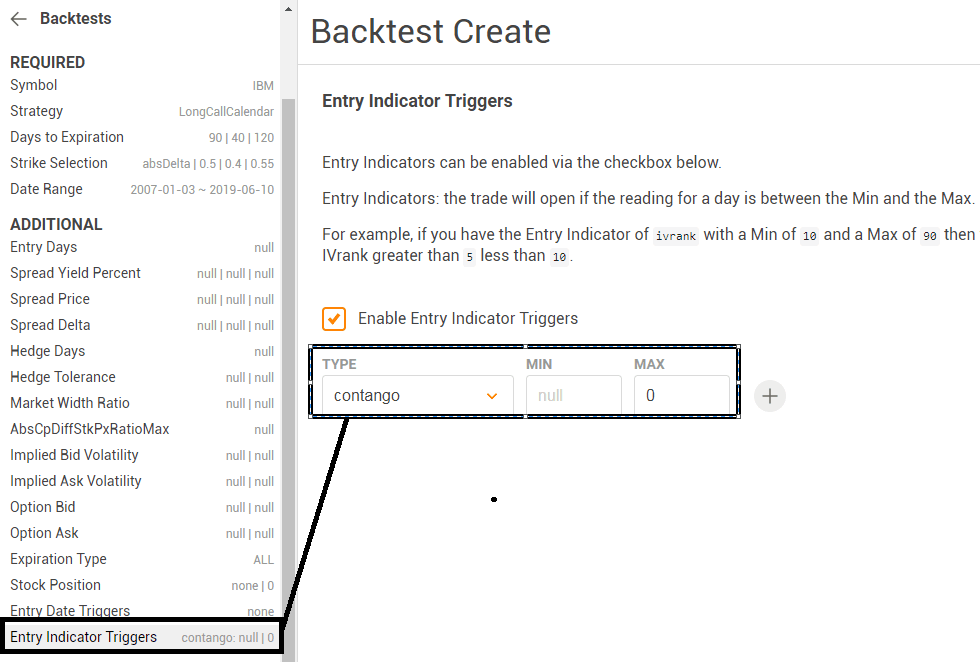Select Strike Selection in sidebar
980x662 pixels.
click(142, 163)
